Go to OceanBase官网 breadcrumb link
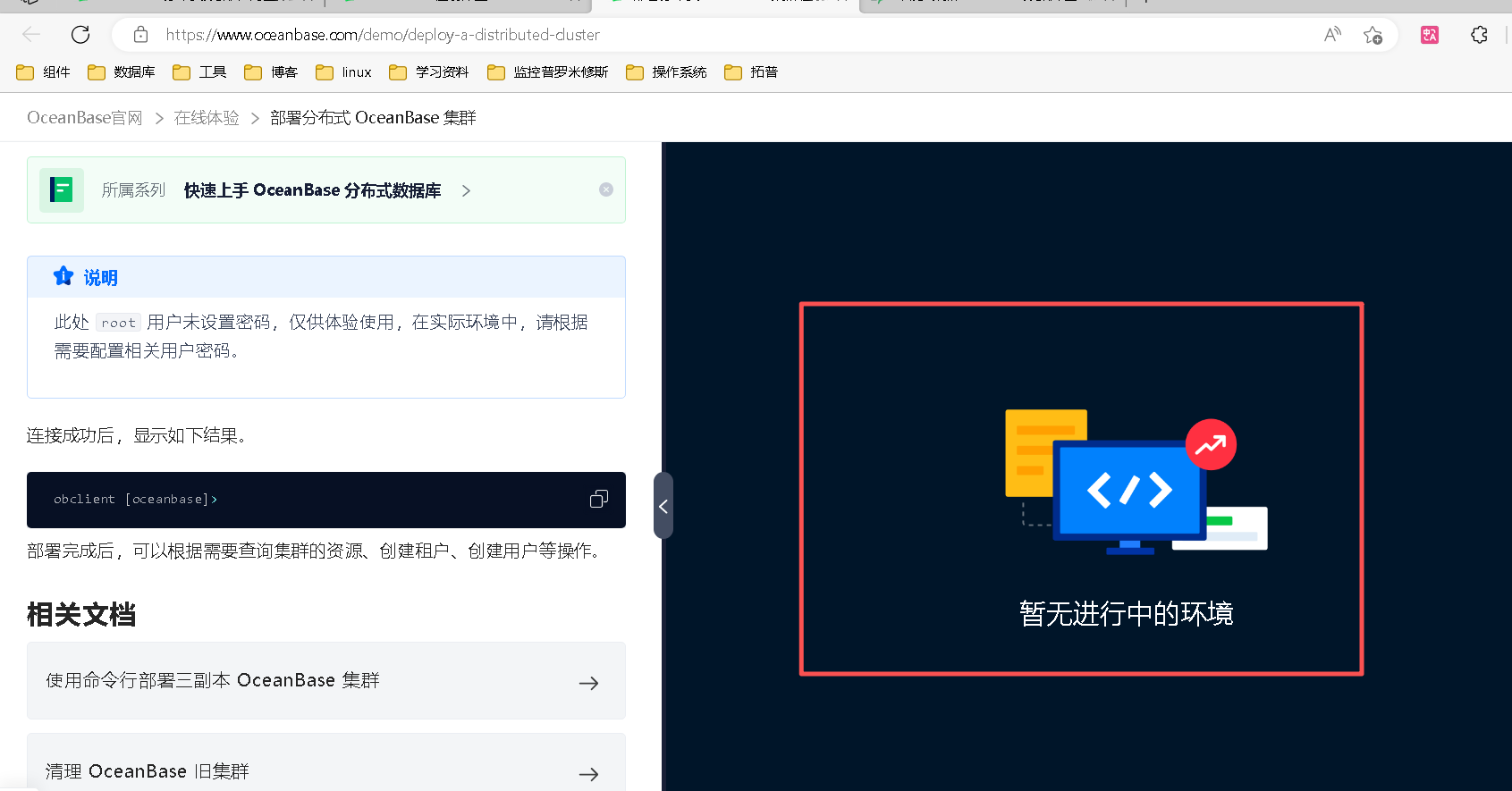The image size is (1512, 791). click(85, 118)
